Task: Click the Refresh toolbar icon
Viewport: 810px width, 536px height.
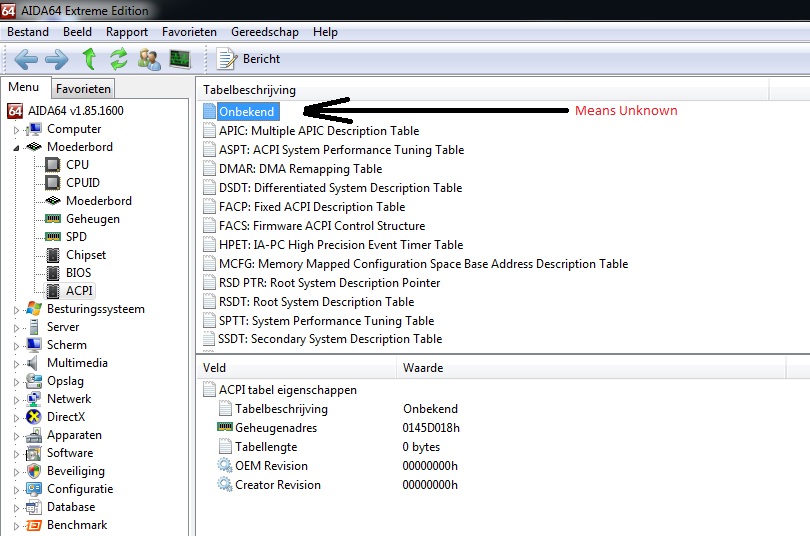Action: coord(119,59)
